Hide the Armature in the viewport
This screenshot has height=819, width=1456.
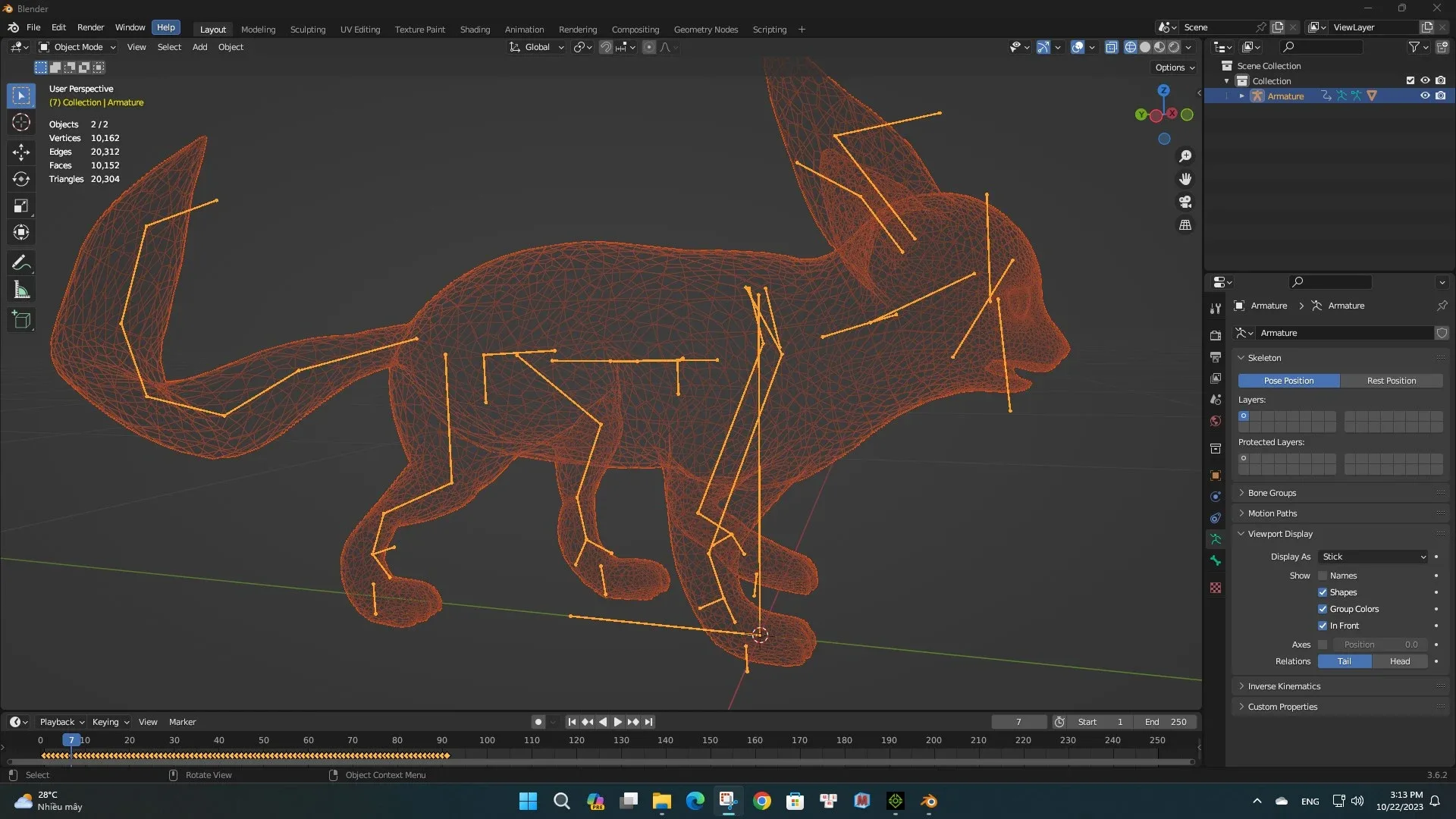tap(1425, 96)
